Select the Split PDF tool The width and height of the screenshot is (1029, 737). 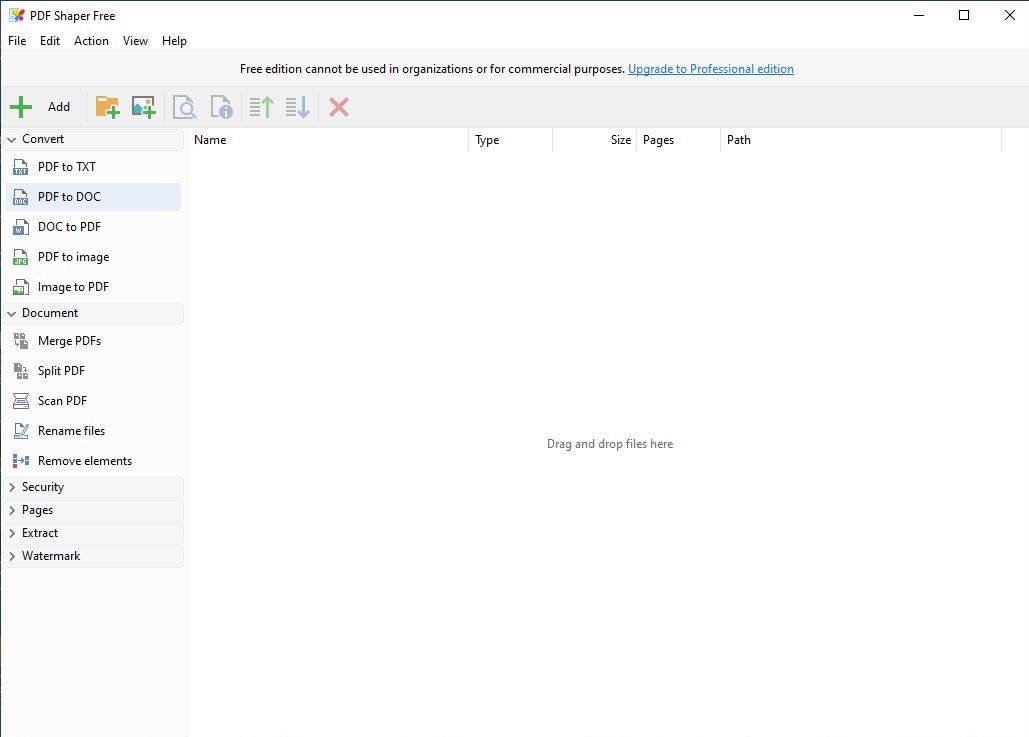(x=93, y=371)
